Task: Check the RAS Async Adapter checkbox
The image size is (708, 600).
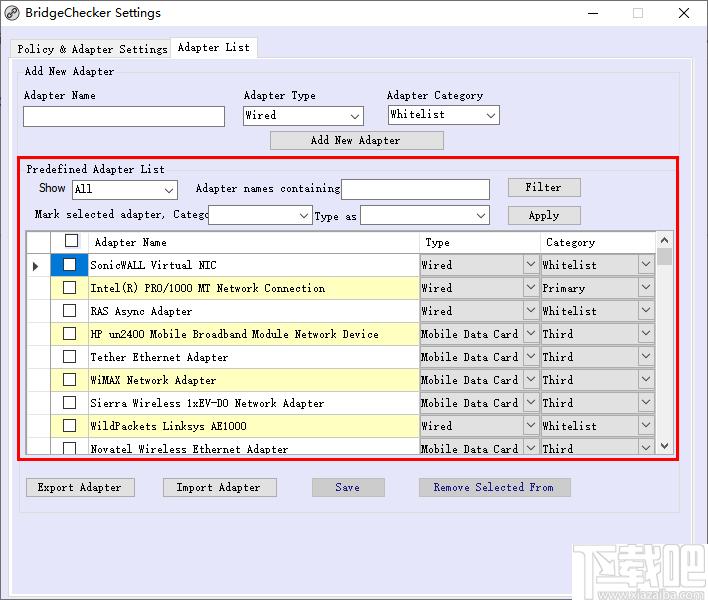Action: coord(70,311)
